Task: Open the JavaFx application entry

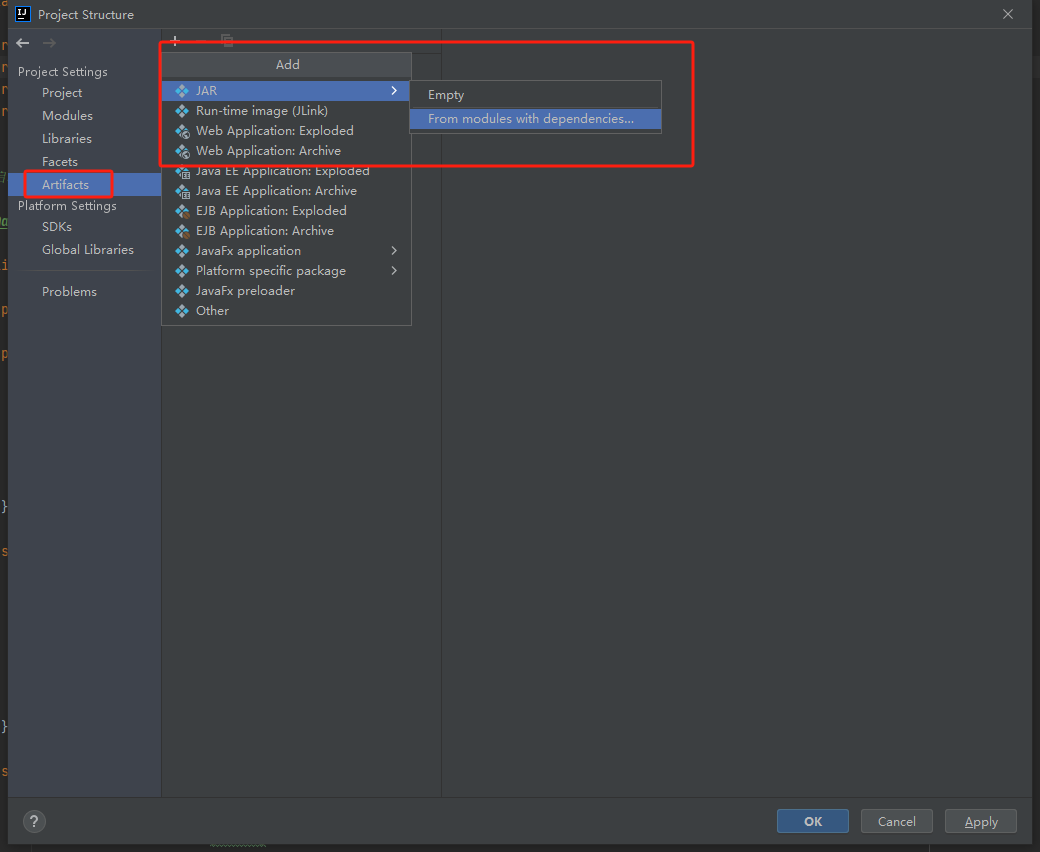Action: (286, 251)
